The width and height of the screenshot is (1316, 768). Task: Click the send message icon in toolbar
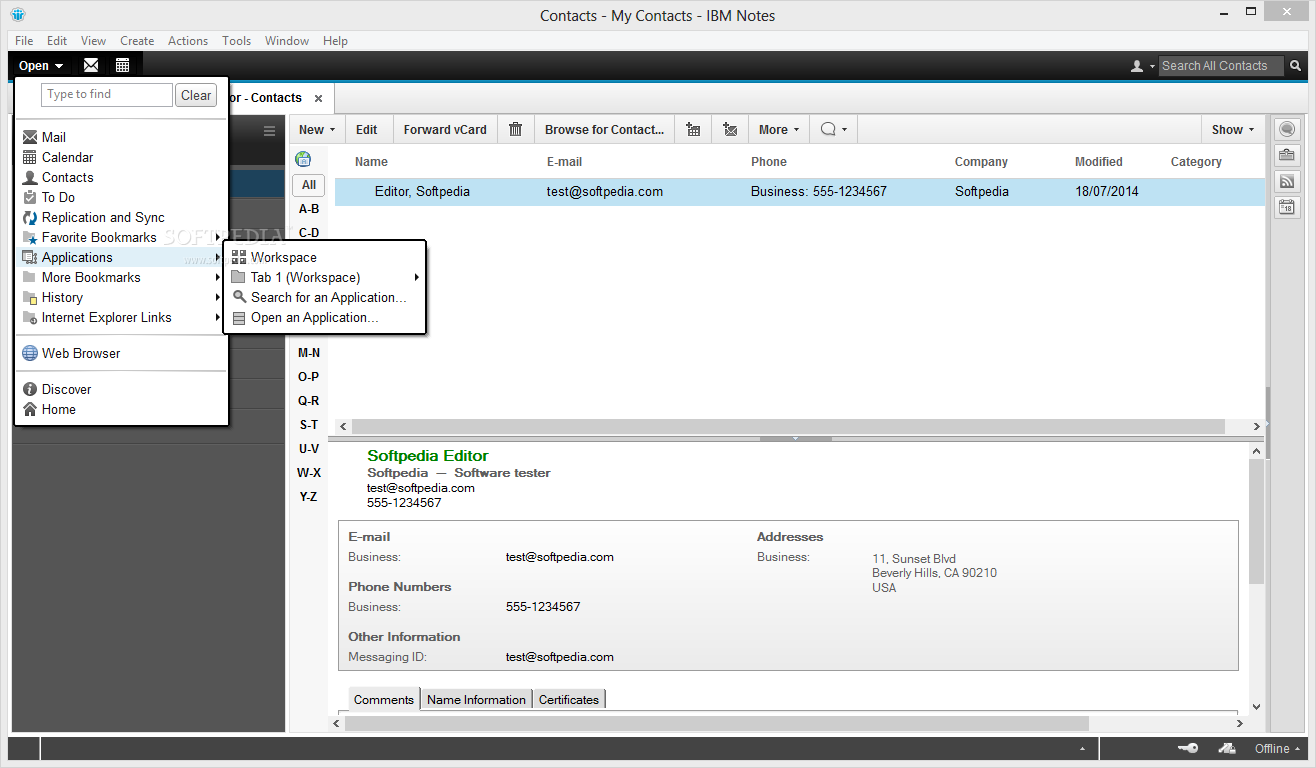(730, 129)
